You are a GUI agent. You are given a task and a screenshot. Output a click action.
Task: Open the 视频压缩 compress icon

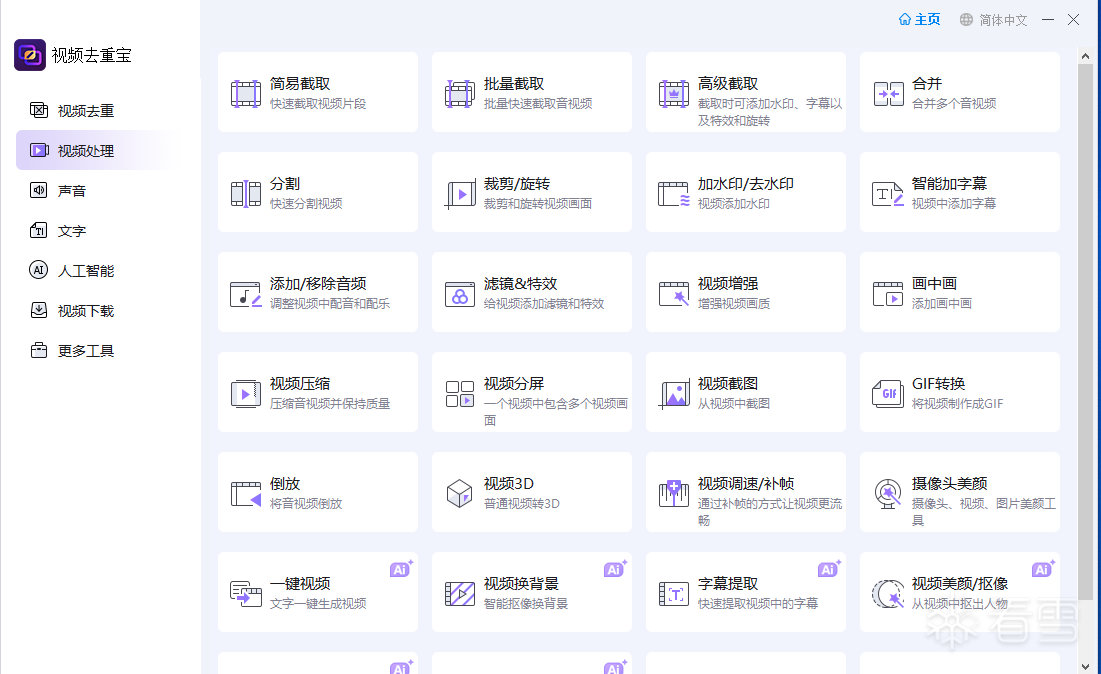pyautogui.click(x=246, y=394)
